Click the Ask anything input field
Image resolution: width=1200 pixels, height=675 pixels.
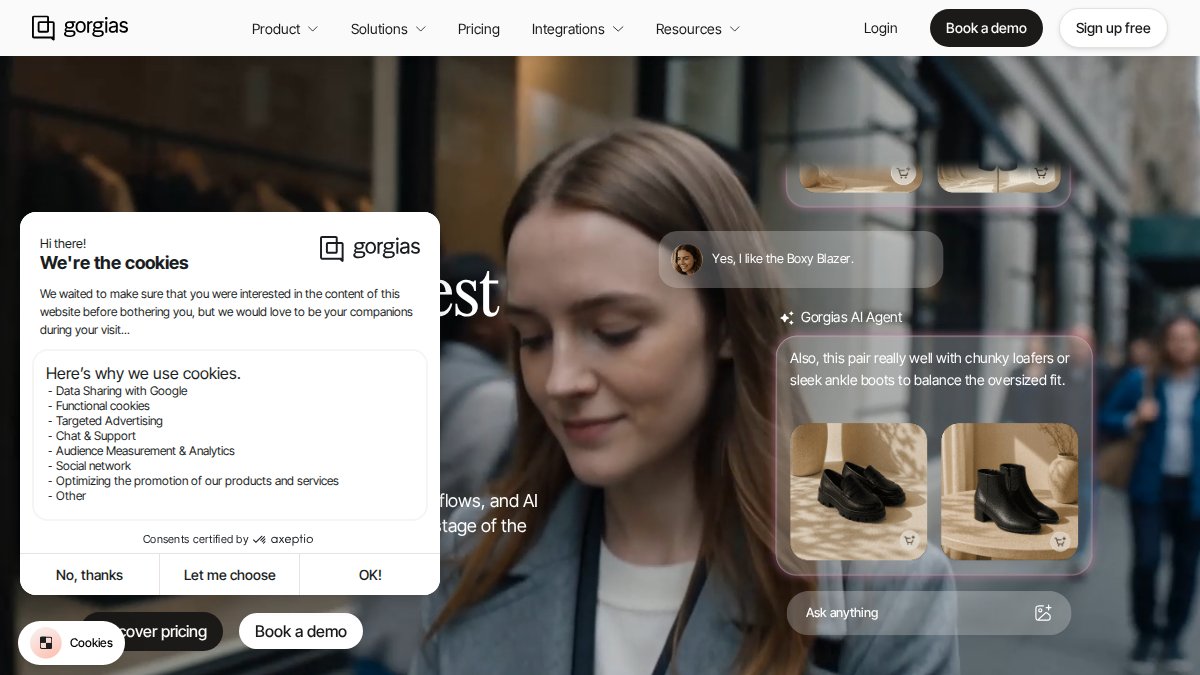(x=929, y=613)
